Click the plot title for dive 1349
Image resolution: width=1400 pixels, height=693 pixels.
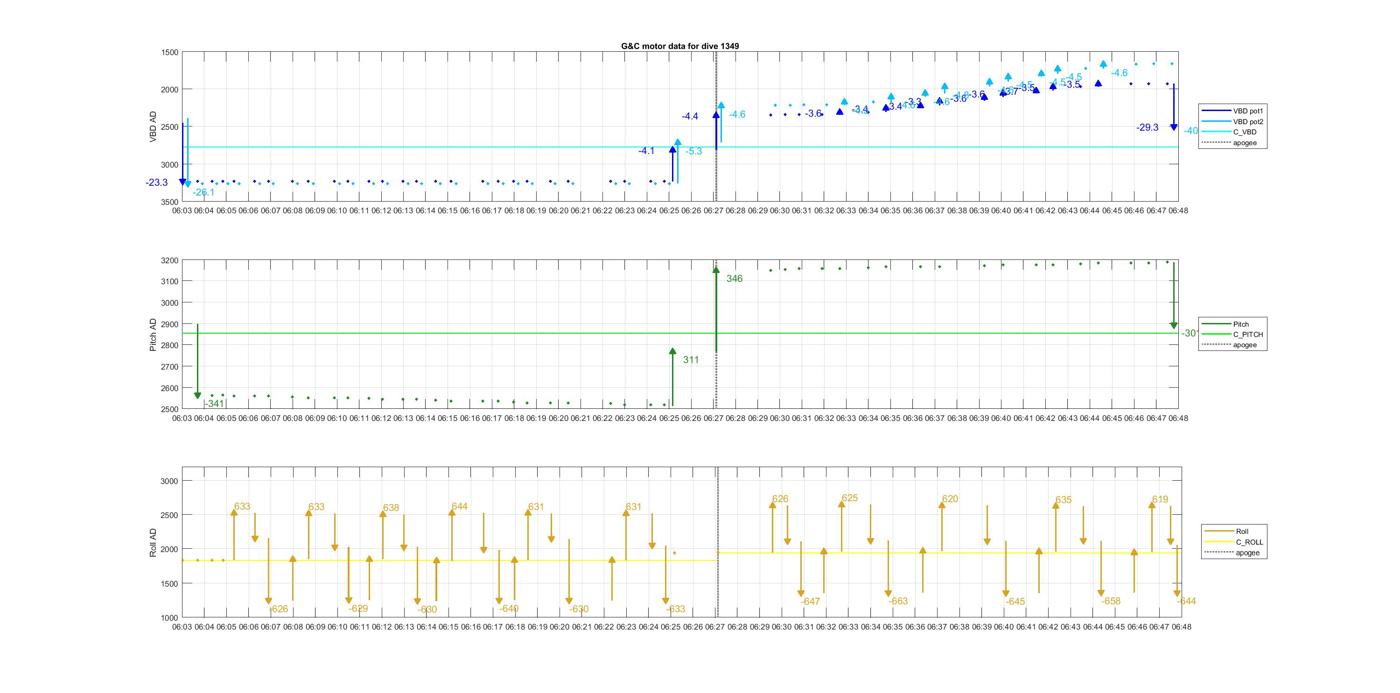tap(680, 46)
